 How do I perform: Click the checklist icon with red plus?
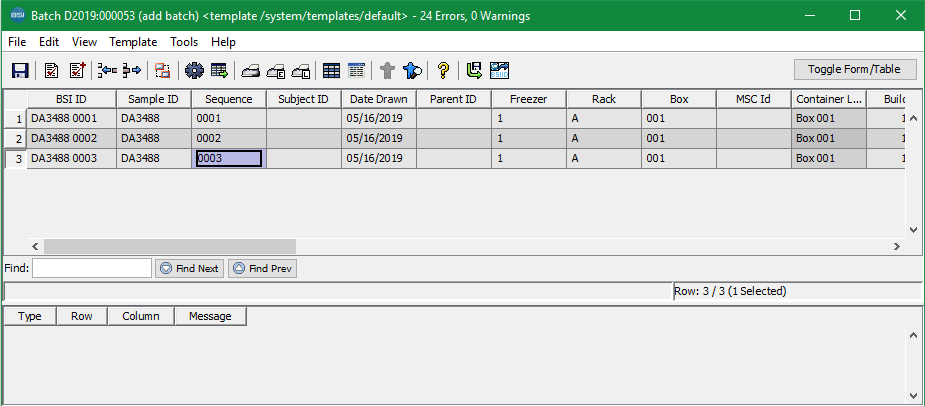click(x=78, y=70)
